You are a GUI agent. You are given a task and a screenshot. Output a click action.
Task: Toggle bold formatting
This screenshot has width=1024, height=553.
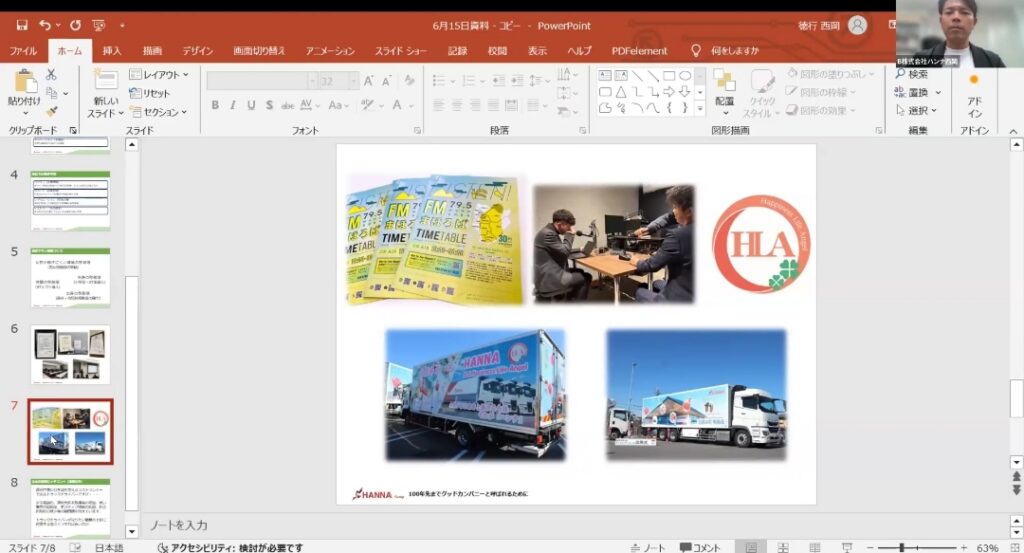coord(215,105)
